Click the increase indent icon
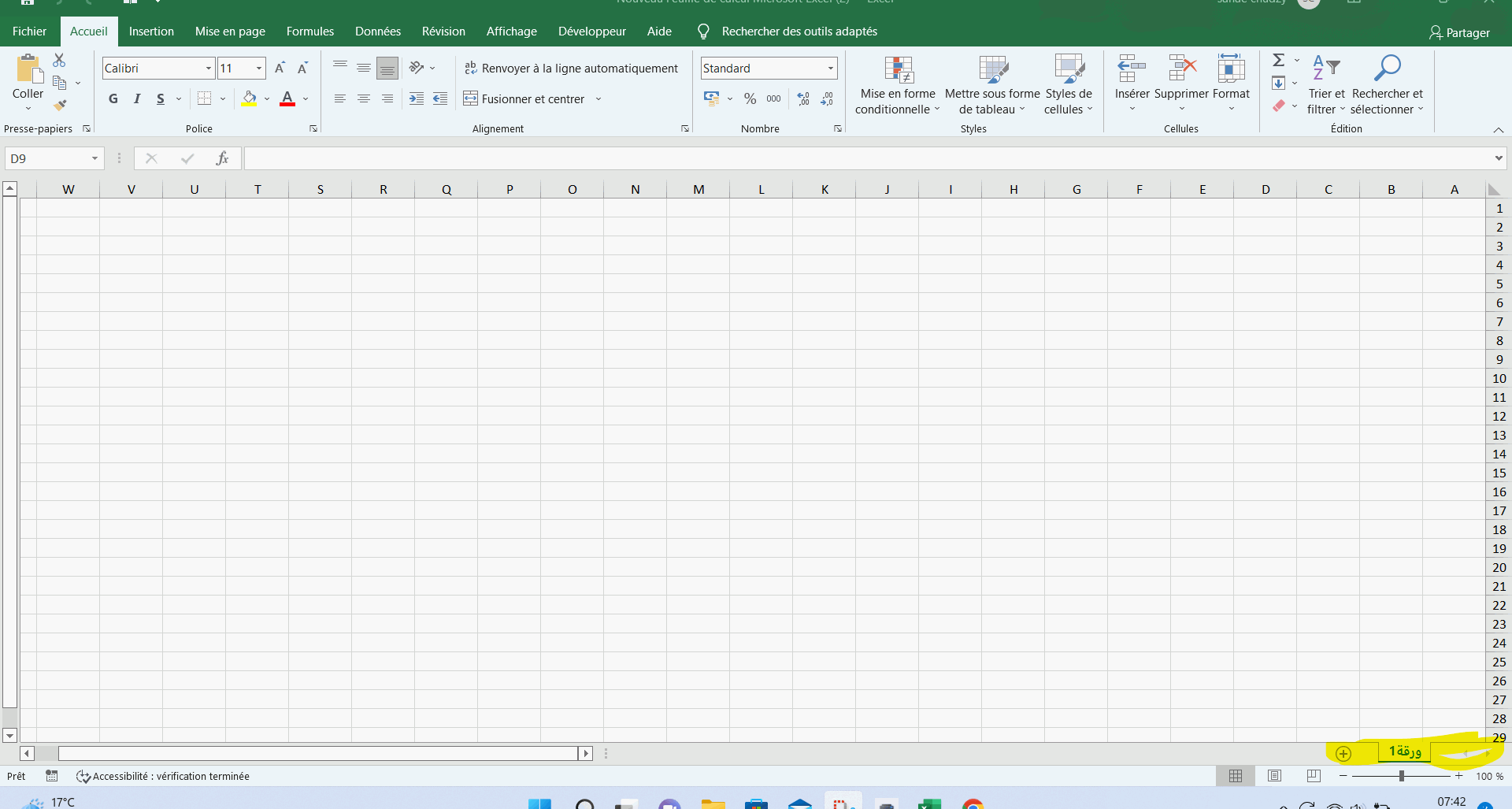This screenshot has width=1512, height=809. (x=417, y=98)
